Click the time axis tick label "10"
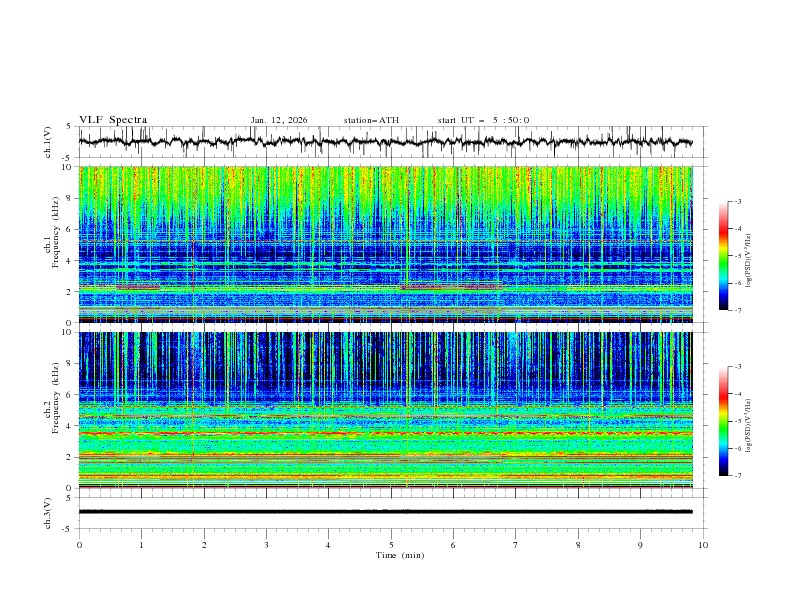The width and height of the screenshot is (792, 612). 703,545
